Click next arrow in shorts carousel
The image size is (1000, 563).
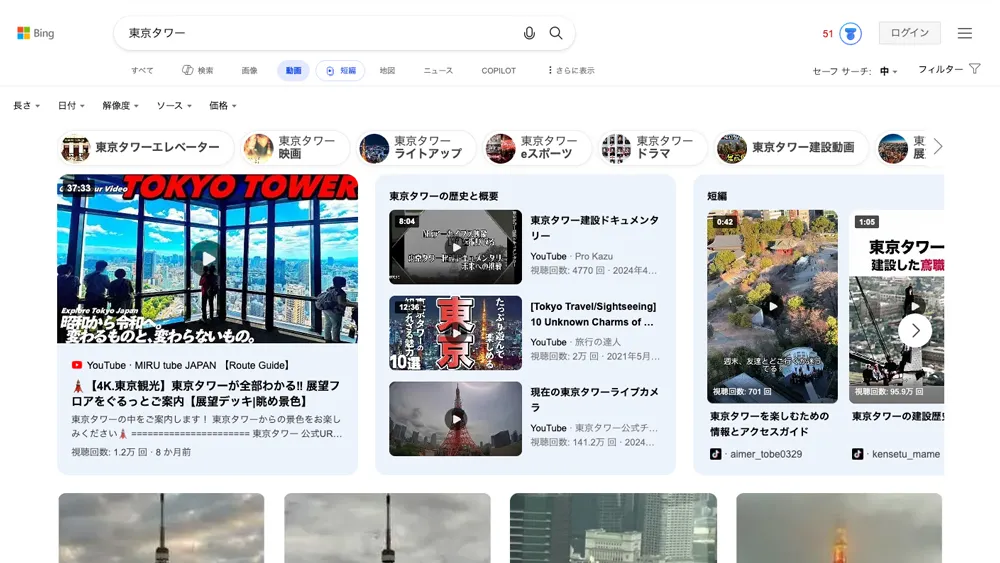click(915, 330)
